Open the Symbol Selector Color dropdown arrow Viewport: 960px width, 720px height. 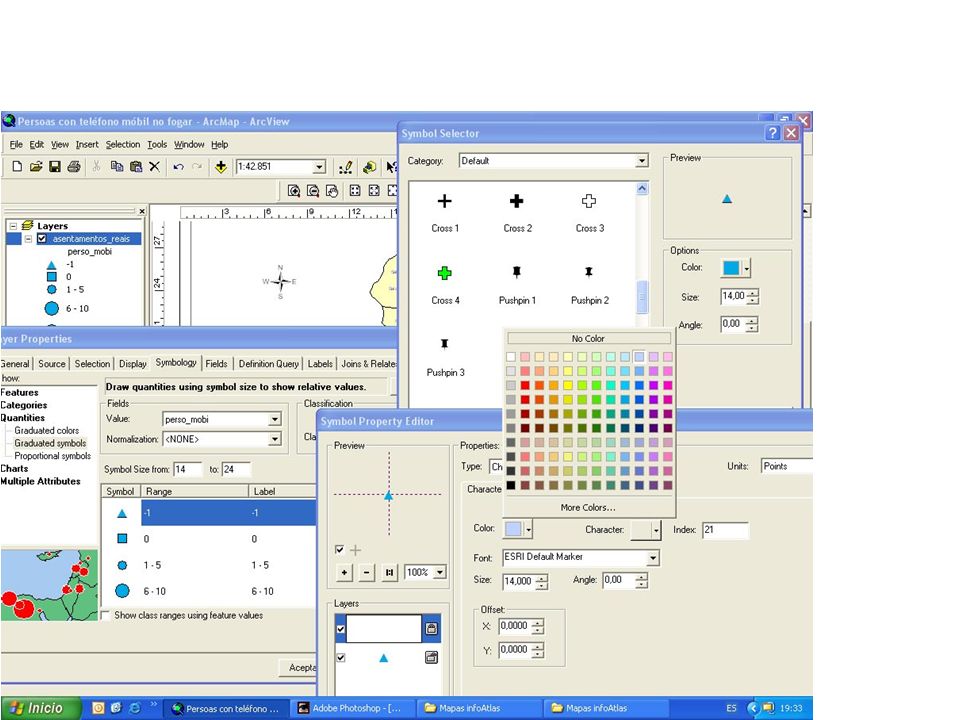746,268
